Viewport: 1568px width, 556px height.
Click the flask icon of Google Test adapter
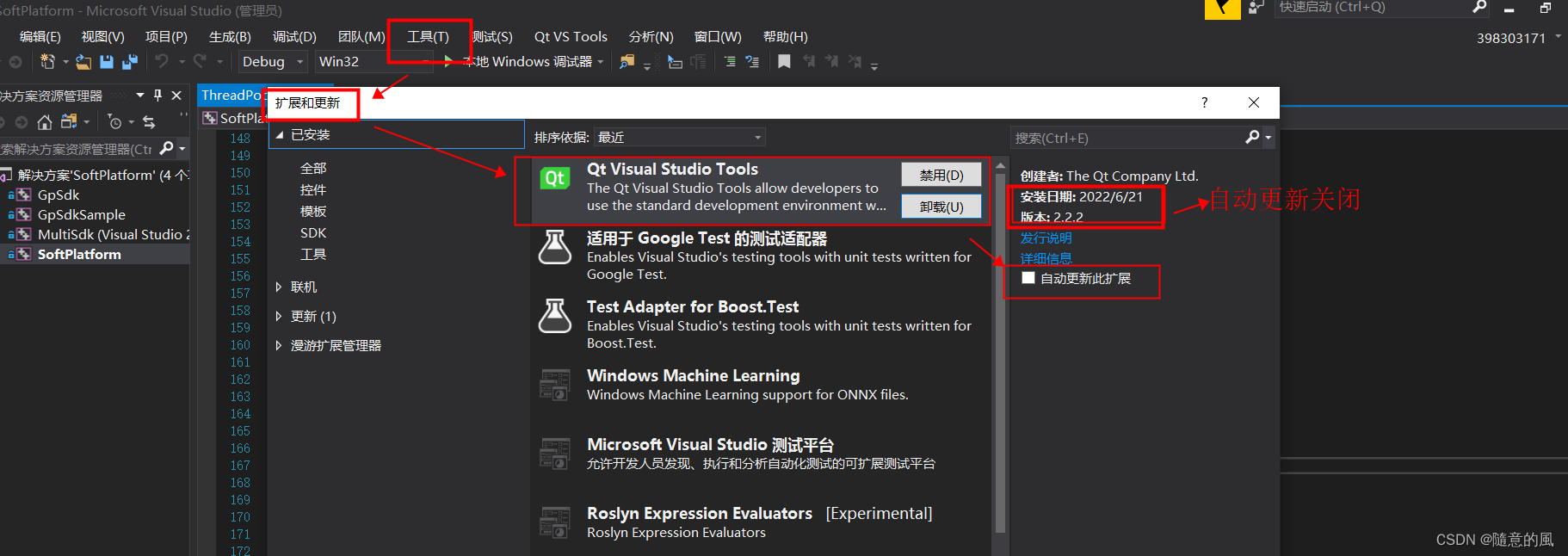pos(555,247)
